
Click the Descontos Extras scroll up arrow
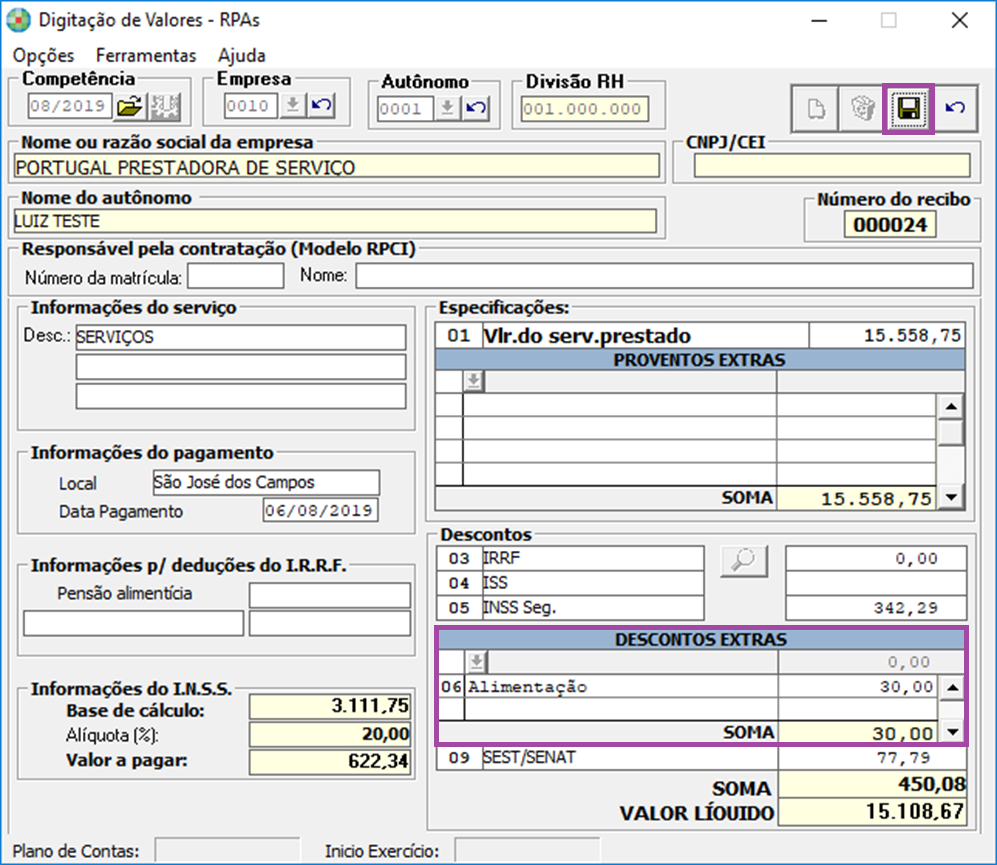pyautogui.click(x=952, y=687)
